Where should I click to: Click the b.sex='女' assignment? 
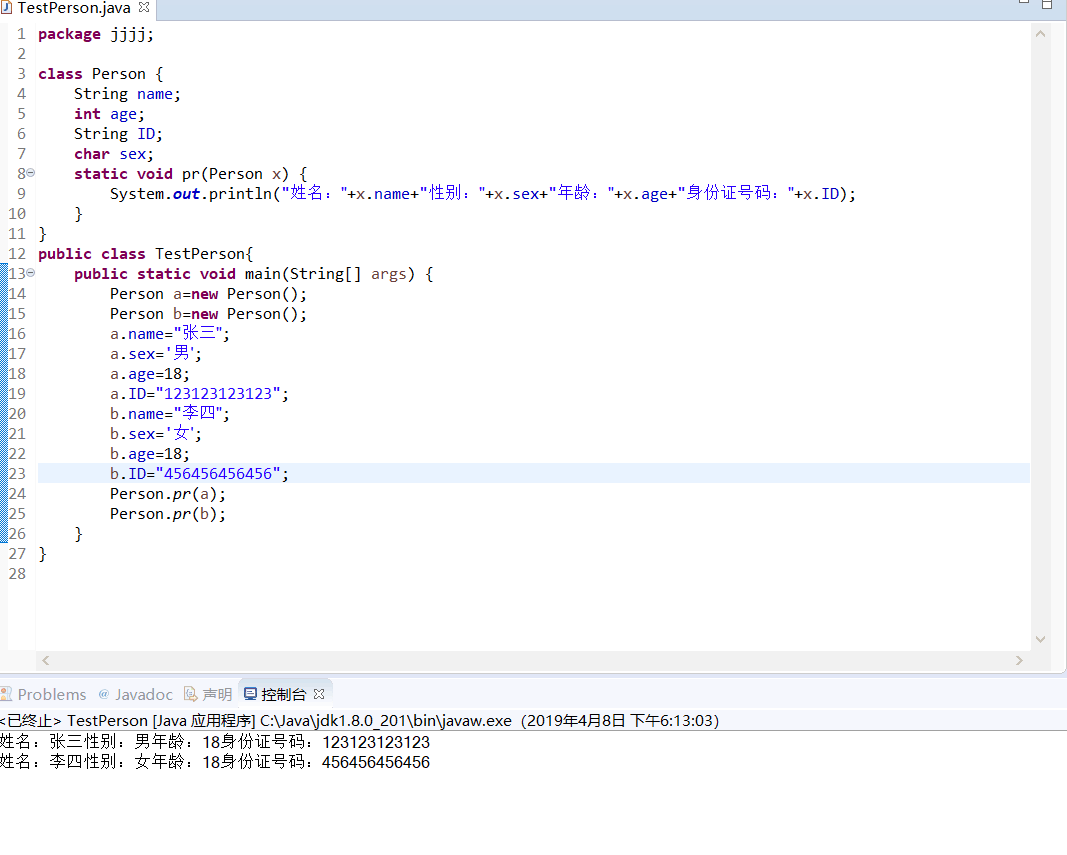tap(156, 434)
